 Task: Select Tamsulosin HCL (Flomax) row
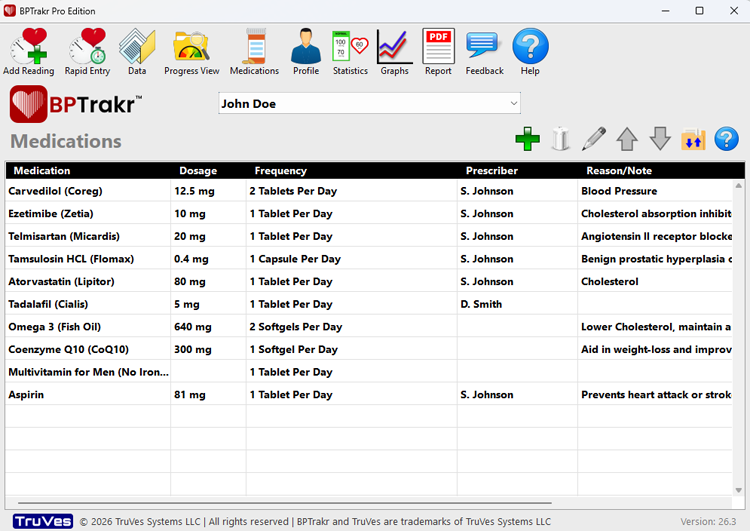(x=369, y=259)
